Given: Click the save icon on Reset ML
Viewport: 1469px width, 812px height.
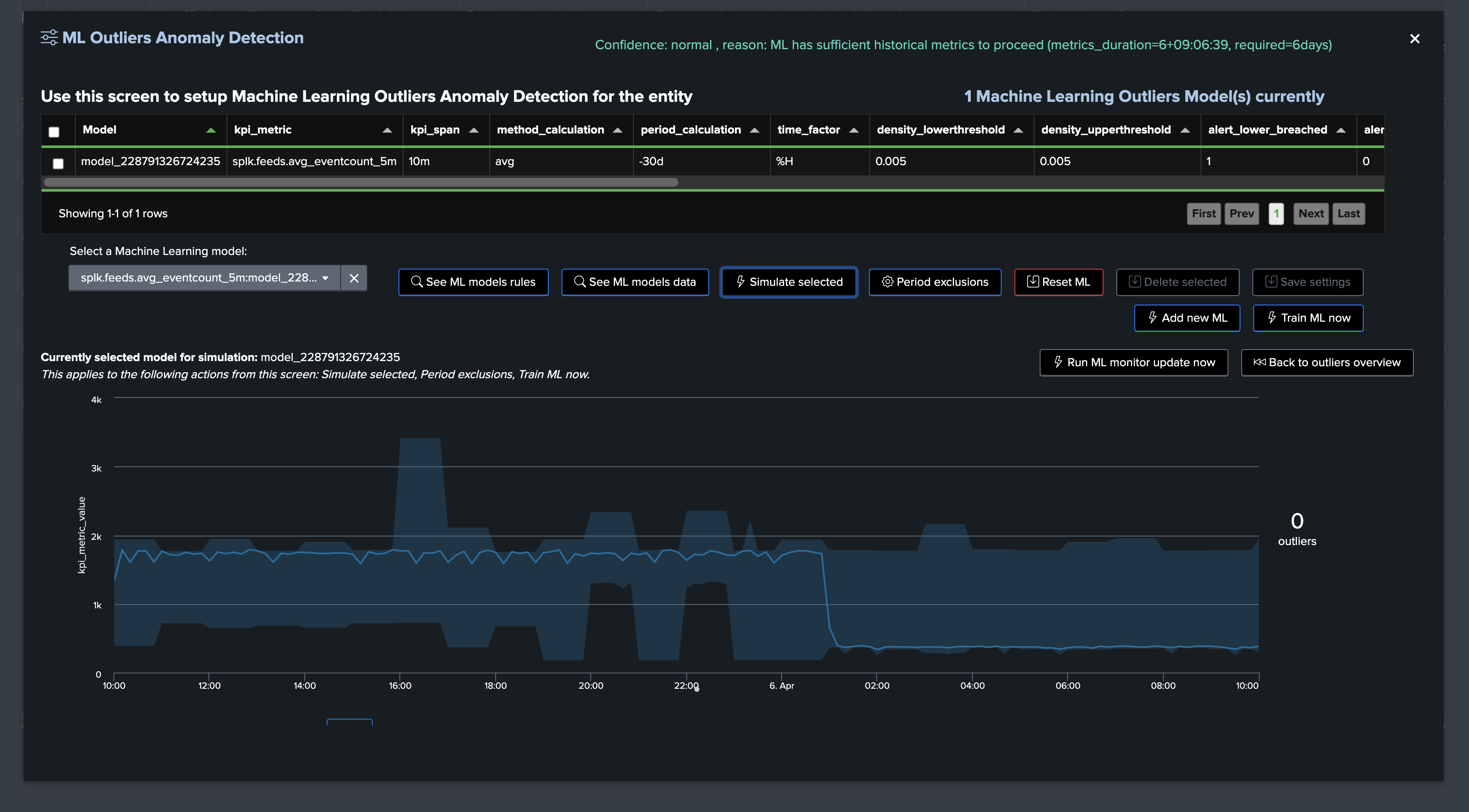Looking at the screenshot, I should (1033, 282).
